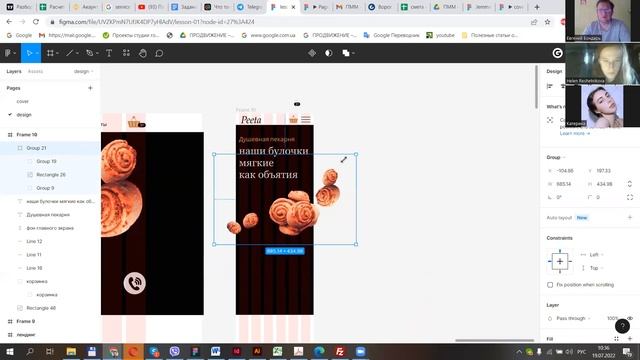
Task: Click the Use as mask icon
Action: 329,53
